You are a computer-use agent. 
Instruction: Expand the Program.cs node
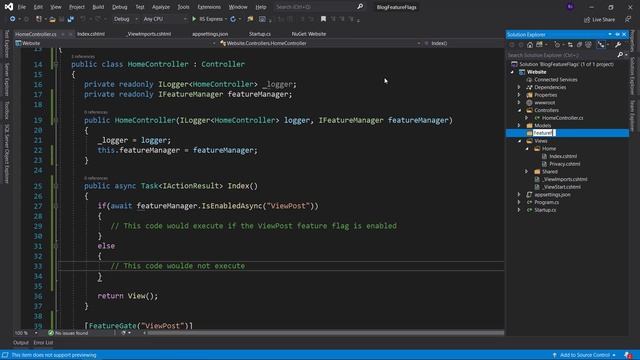(x=519, y=202)
